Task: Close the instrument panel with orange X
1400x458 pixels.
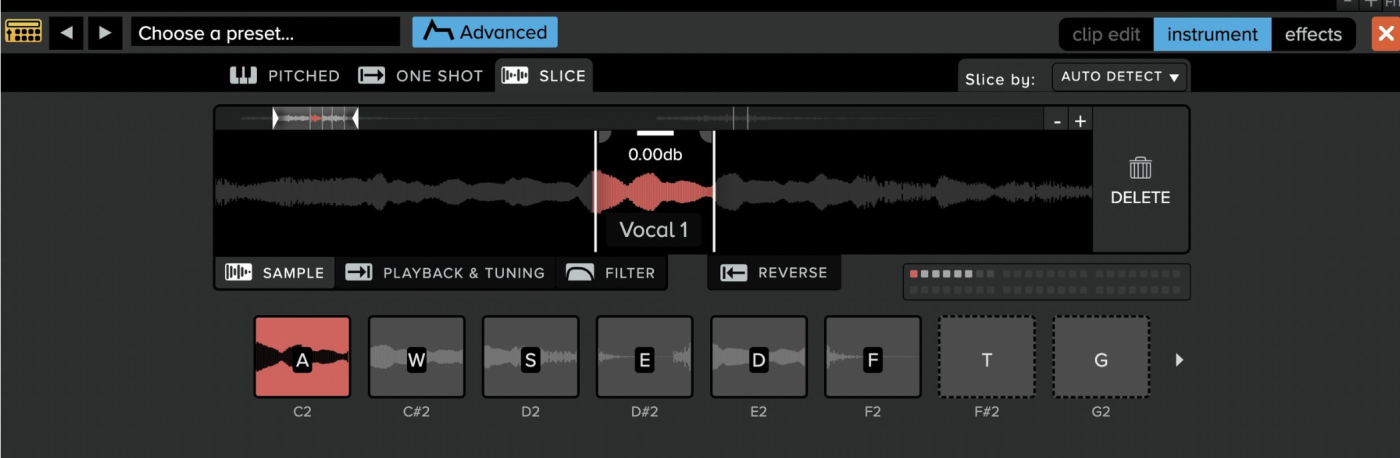Action: tap(1385, 34)
